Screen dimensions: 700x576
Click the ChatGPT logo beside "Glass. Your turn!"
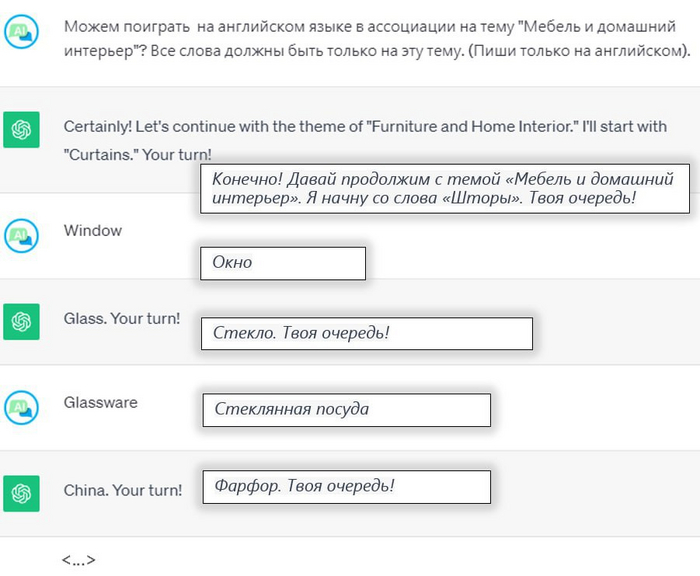[x=21, y=320]
